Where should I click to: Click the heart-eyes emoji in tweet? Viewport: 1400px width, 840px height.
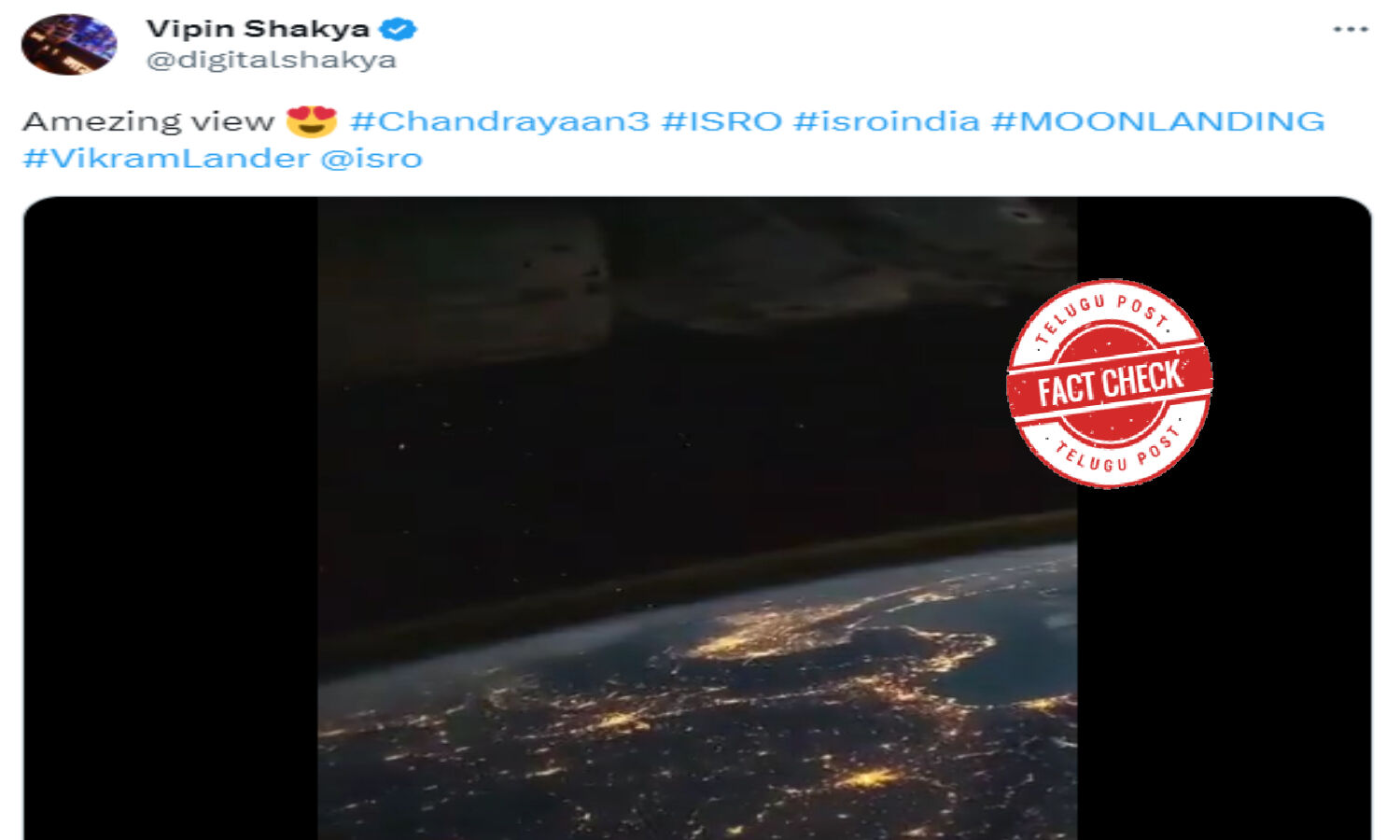click(x=312, y=120)
